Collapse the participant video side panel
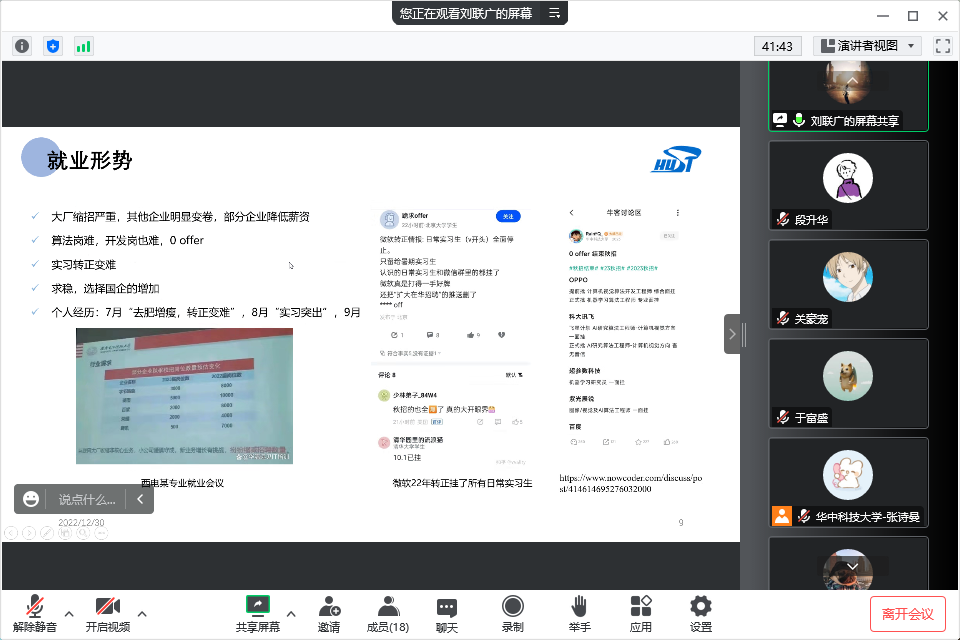The image size is (960, 640). [x=732, y=333]
